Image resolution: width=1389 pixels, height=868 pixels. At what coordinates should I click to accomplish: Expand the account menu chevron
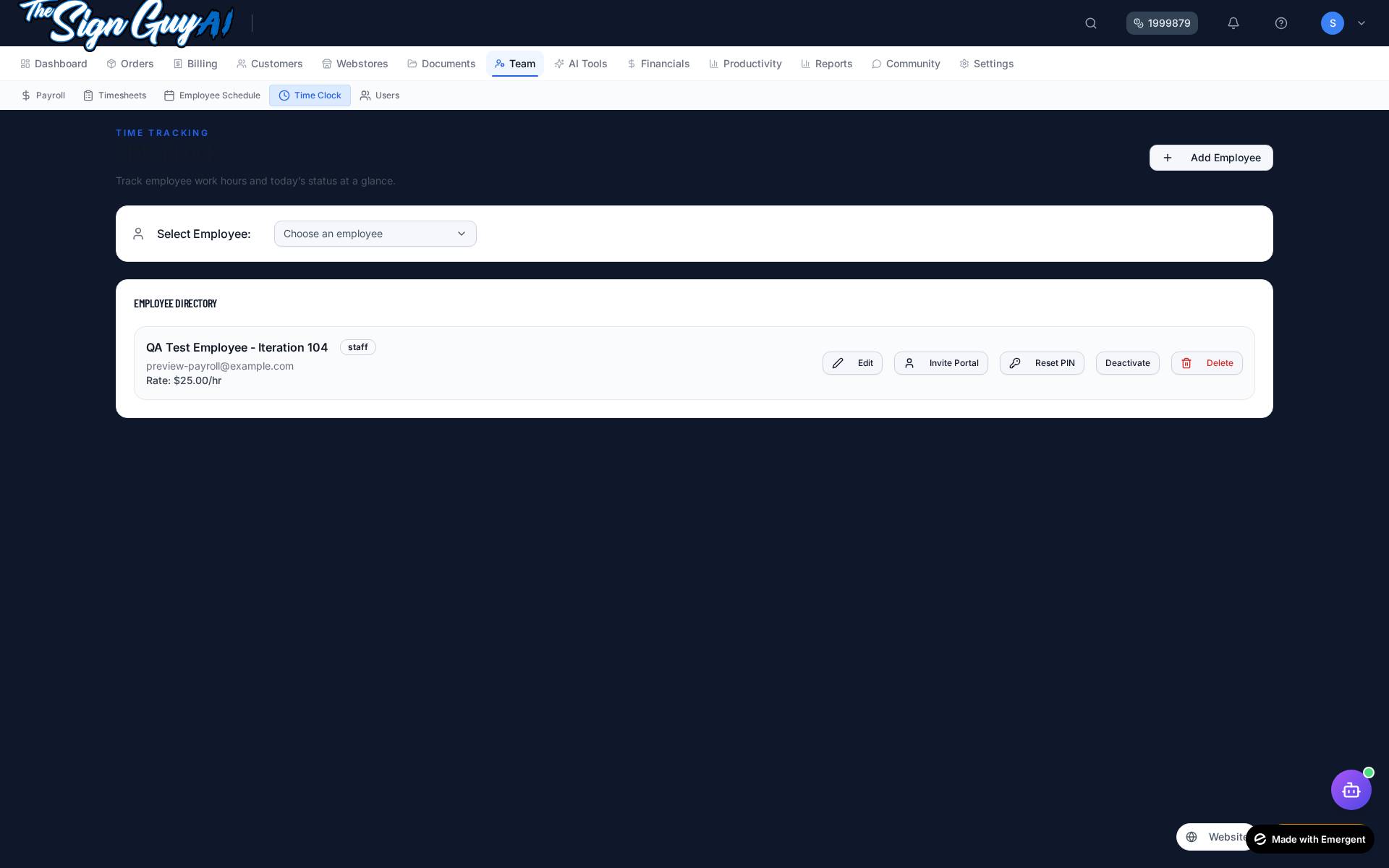(1362, 23)
